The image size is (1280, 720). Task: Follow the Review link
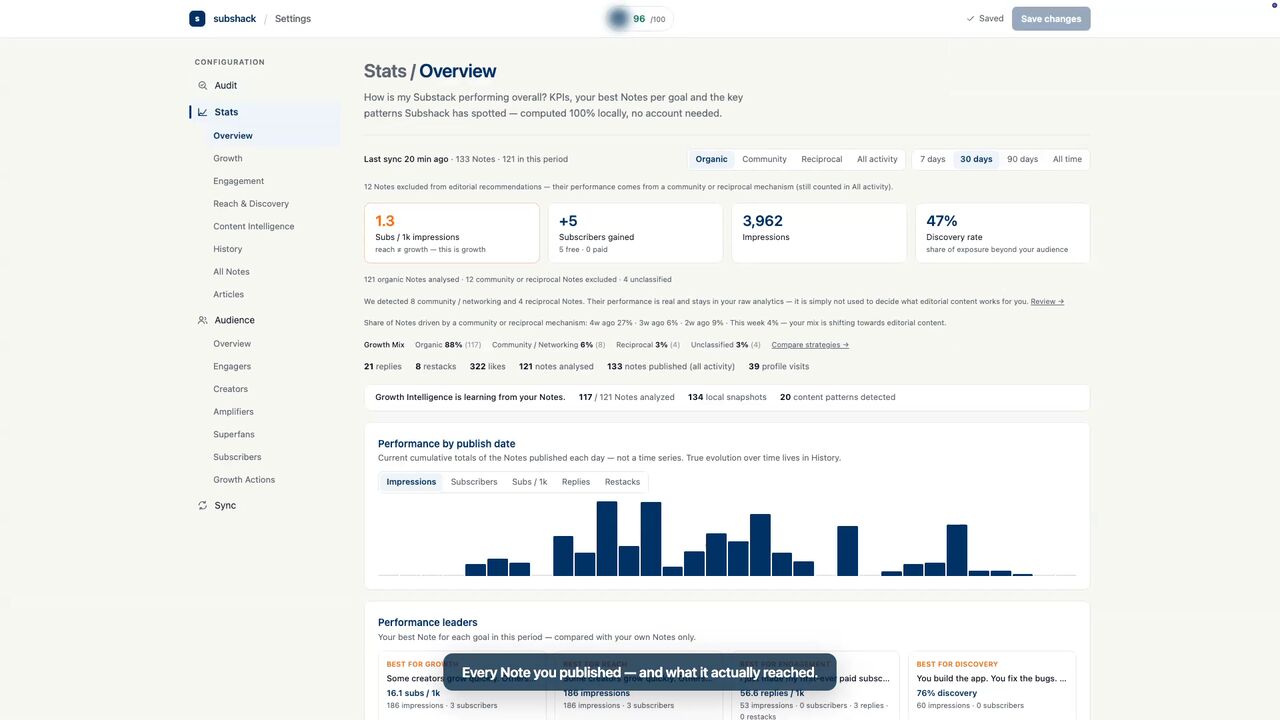click(1047, 301)
